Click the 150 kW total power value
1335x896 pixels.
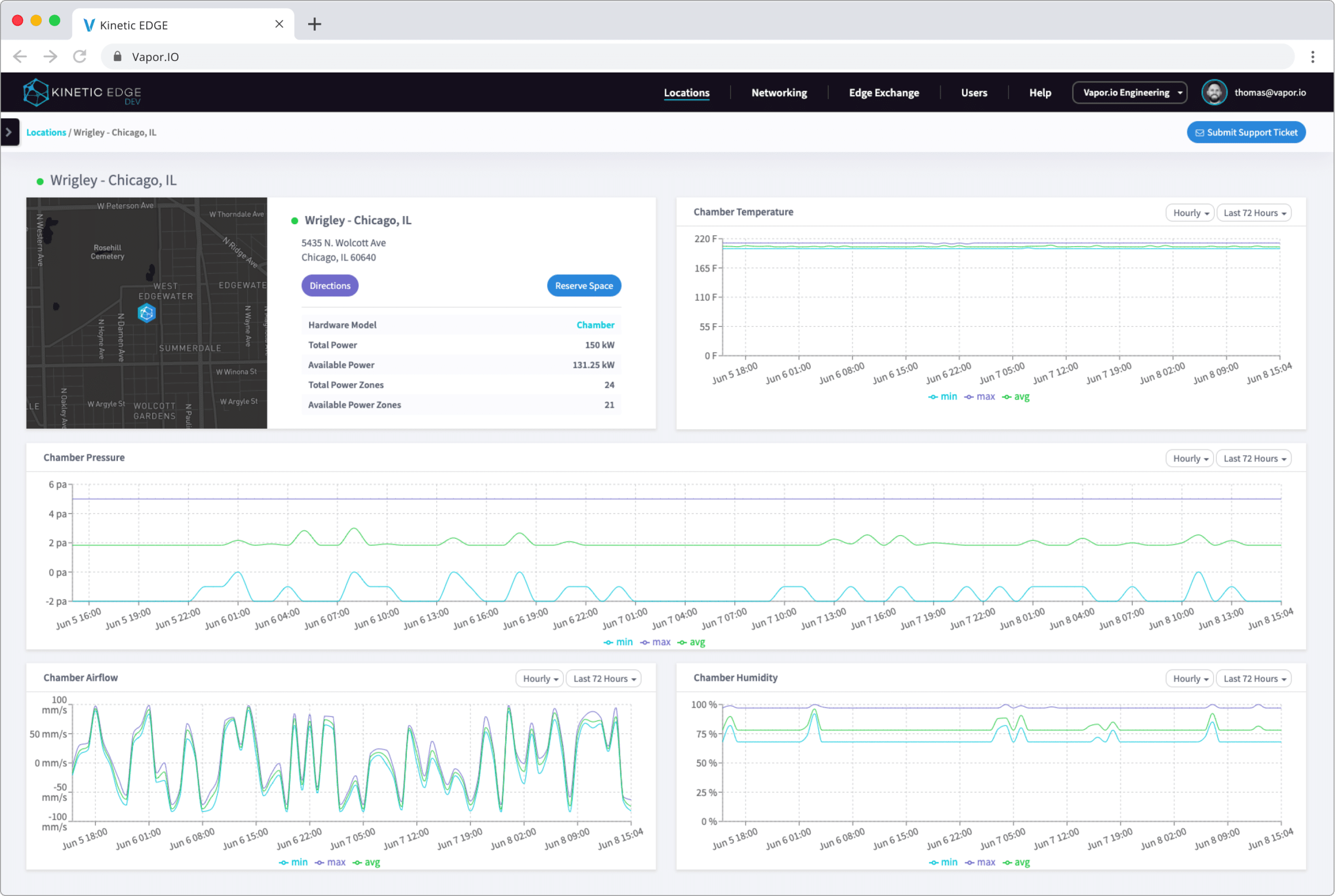[x=599, y=345]
